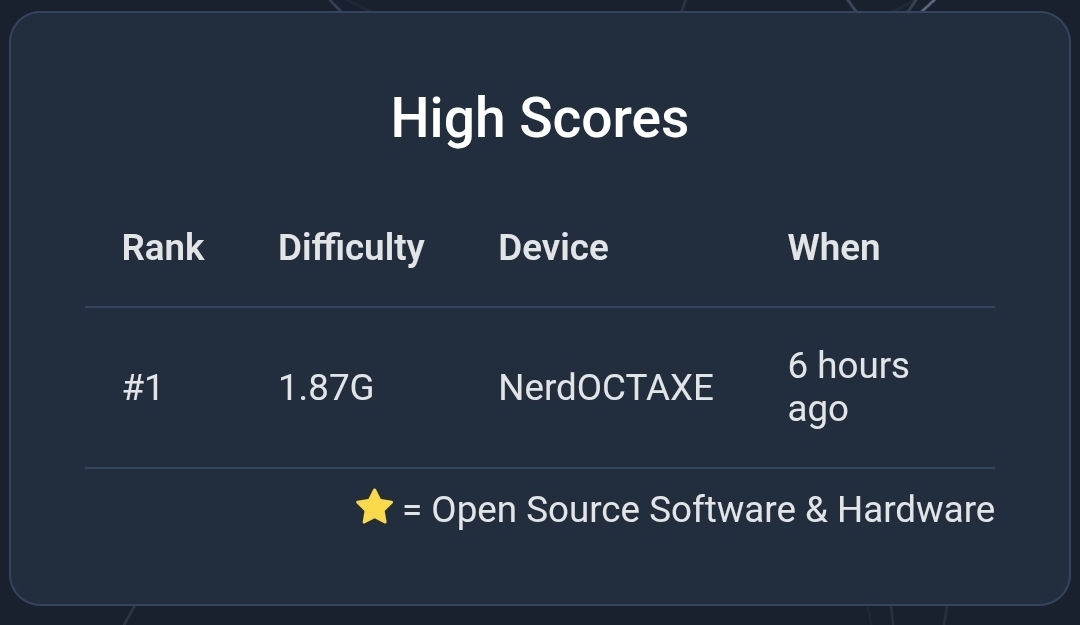Click the Device column header
The image size is (1080, 625).
[553, 247]
